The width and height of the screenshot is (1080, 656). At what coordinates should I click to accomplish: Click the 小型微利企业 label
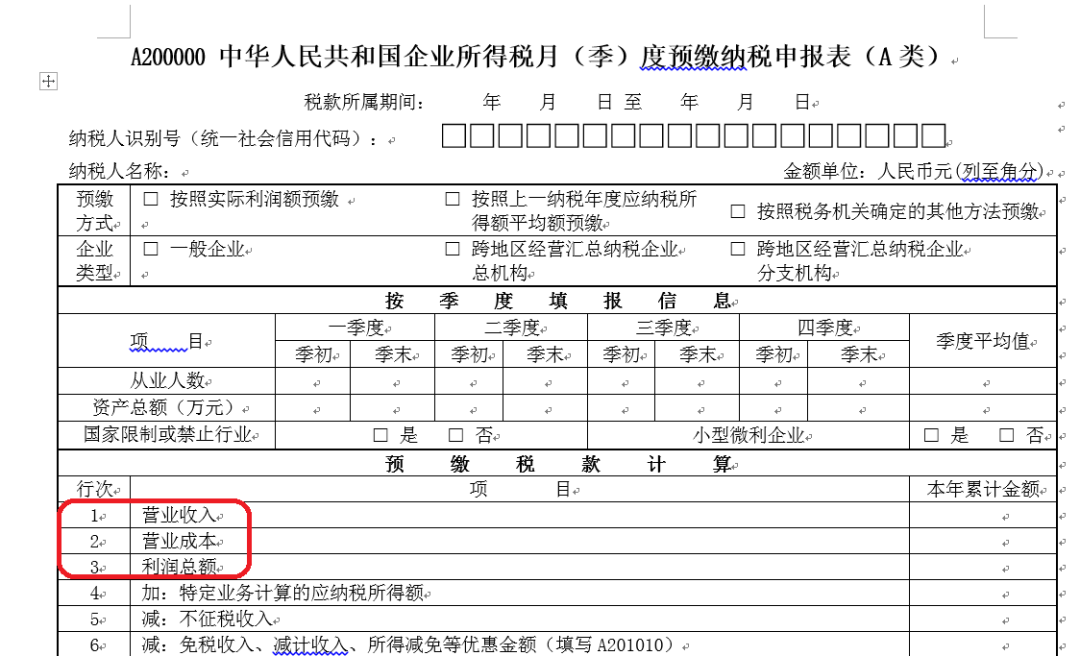coord(749,435)
